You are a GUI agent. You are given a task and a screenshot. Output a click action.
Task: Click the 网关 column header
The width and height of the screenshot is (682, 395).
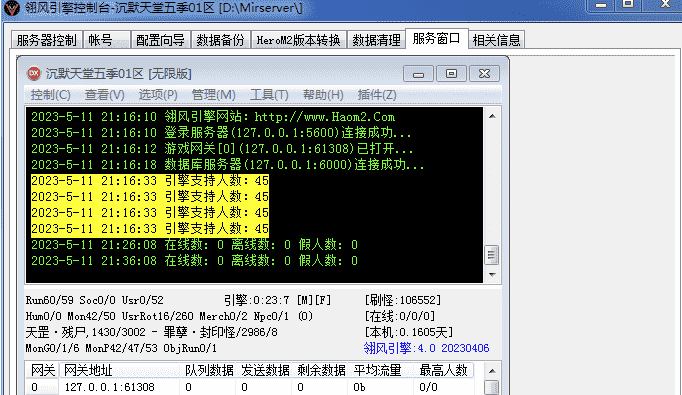point(42,370)
